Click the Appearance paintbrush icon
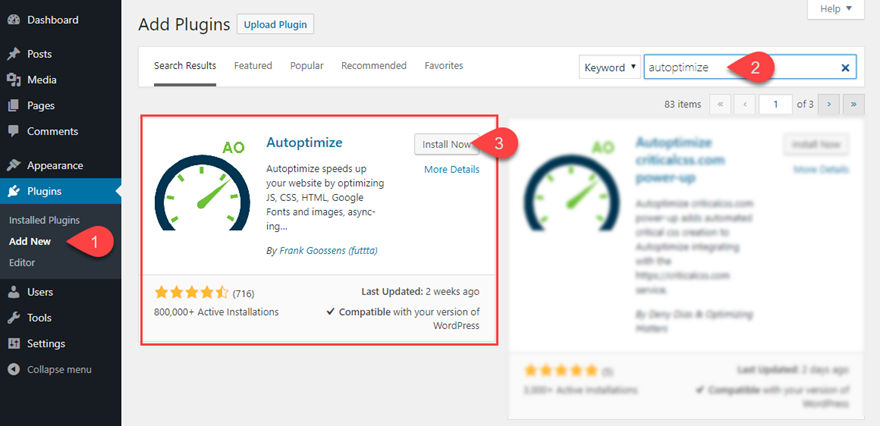 coord(14,166)
